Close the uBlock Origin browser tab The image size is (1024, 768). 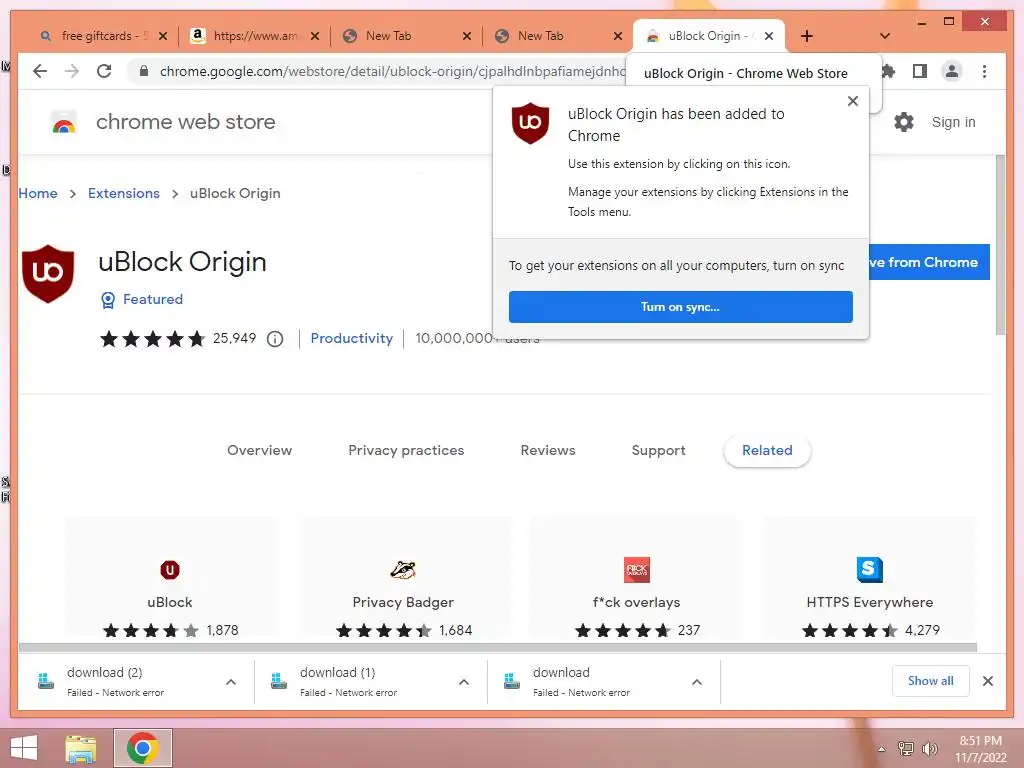point(769,36)
